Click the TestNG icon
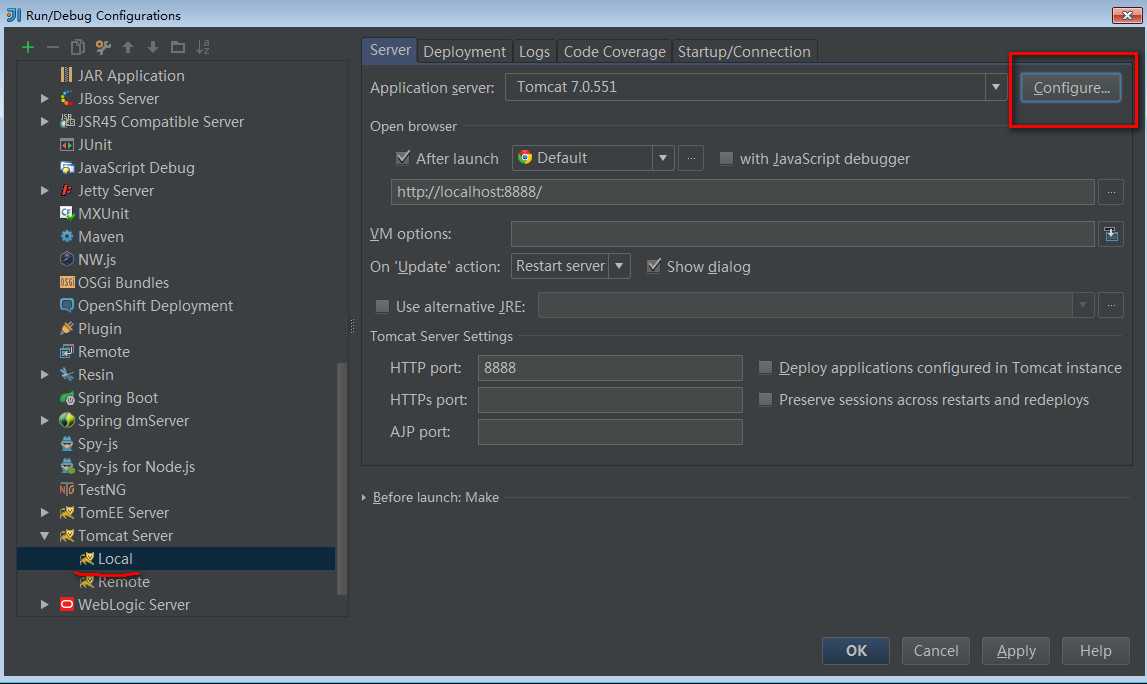Image resolution: width=1147 pixels, height=684 pixels. [67, 489]
